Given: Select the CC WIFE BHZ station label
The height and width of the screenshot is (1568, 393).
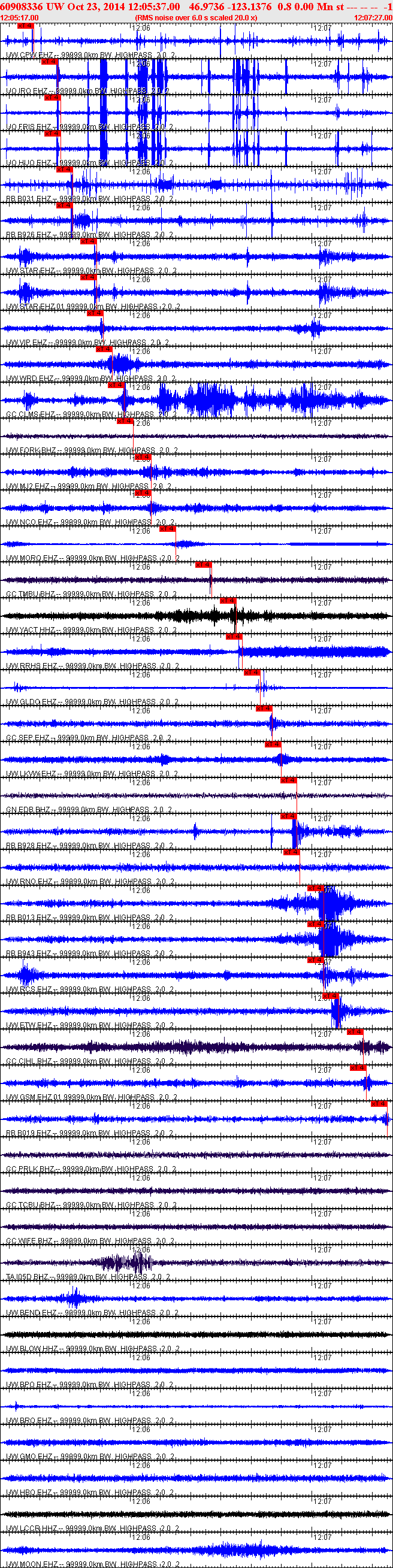Looking at the screenshot, I should tap(90, 1240).
